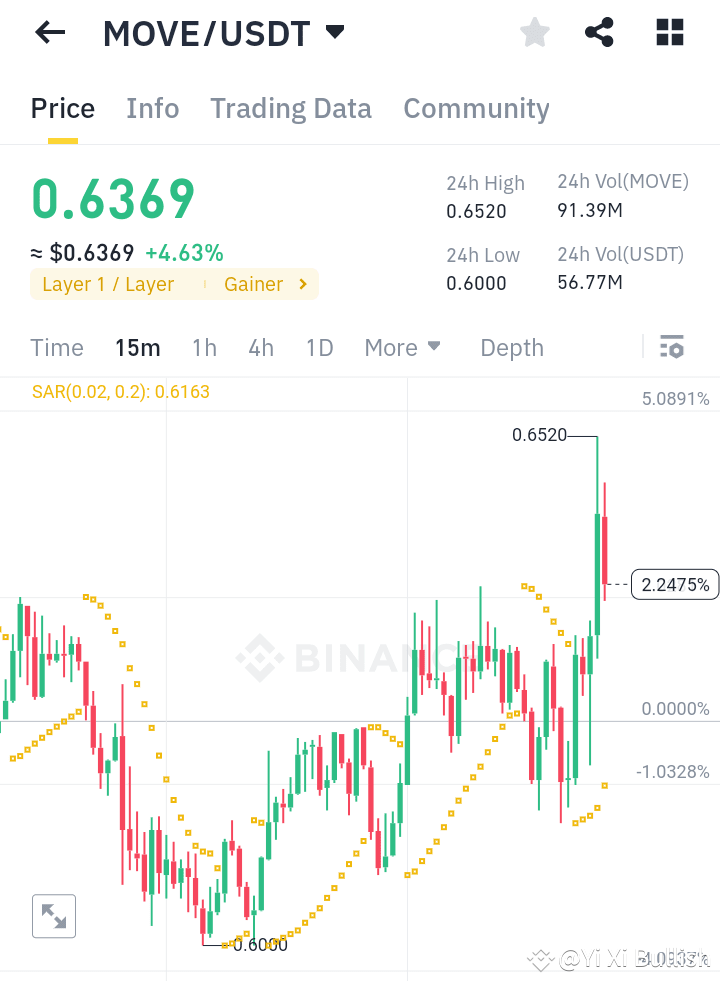The image size is (720, 981).
Task: Open the More timeframe dropdown
Action: click(x=402, y=347)
